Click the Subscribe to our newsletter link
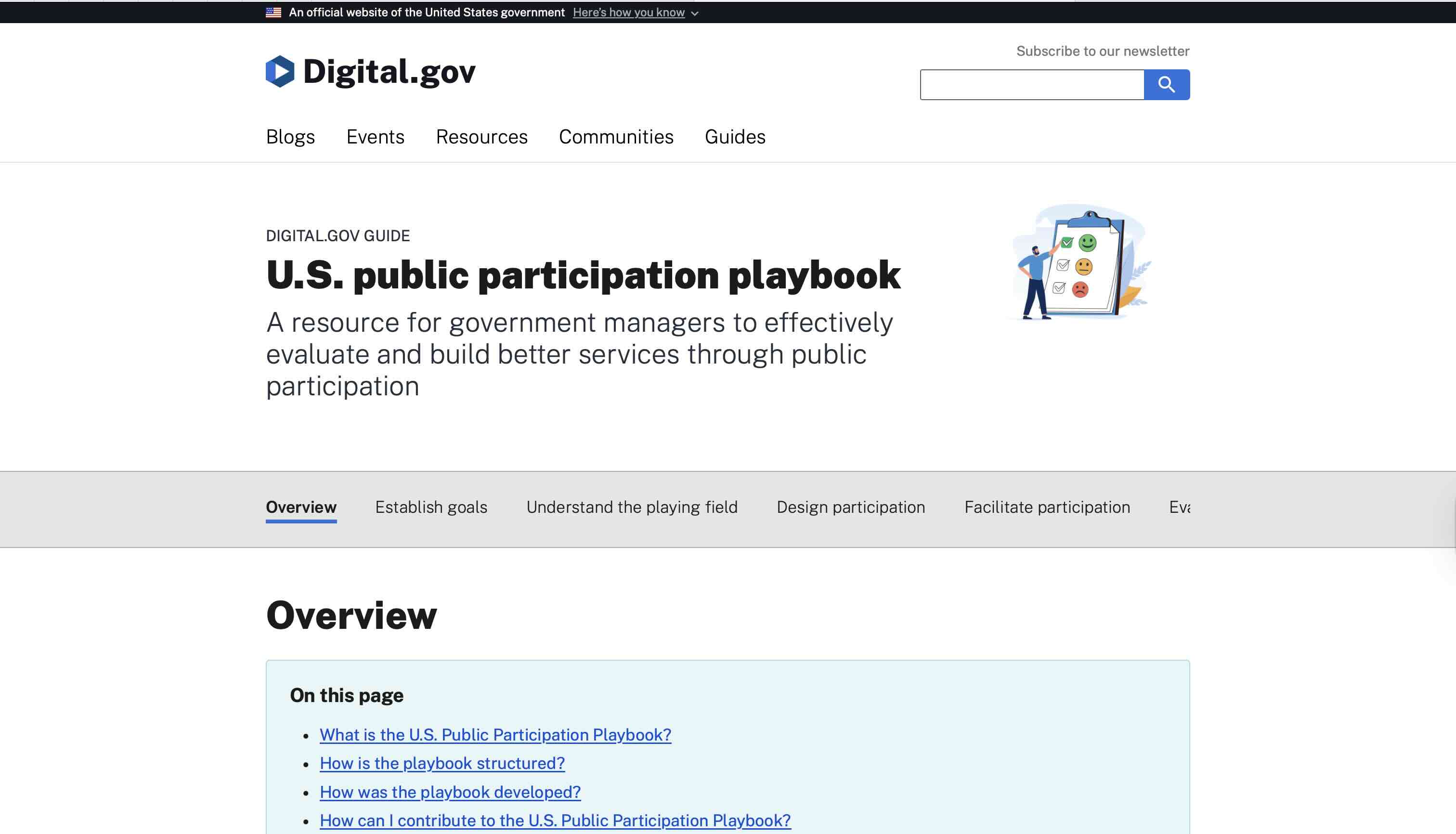 click(1103, 51)
